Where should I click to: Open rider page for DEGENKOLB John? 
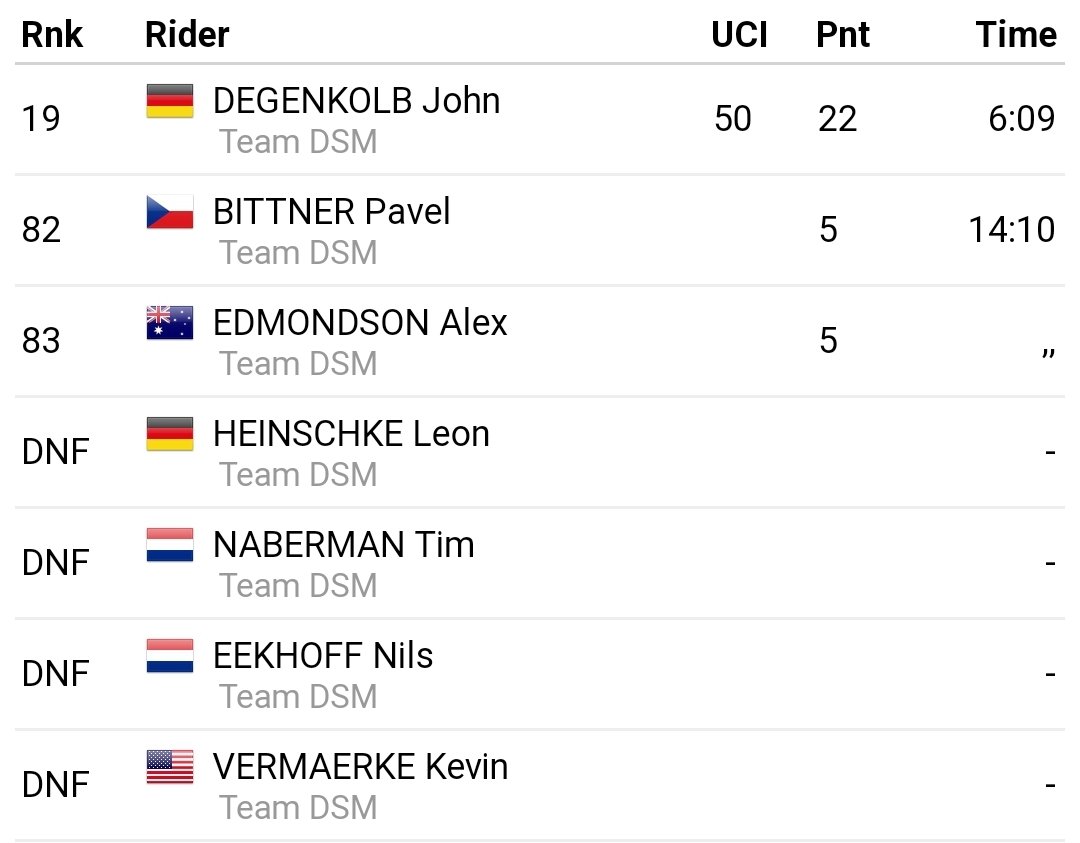[357, 101]
